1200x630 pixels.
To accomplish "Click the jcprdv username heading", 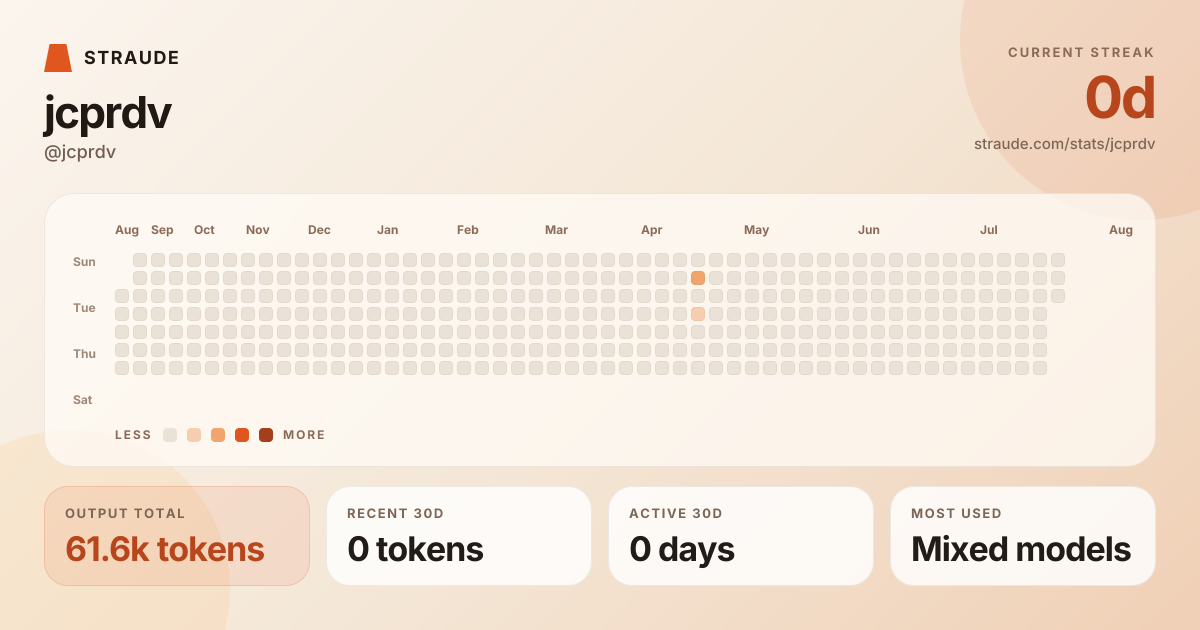I will 107,113.
